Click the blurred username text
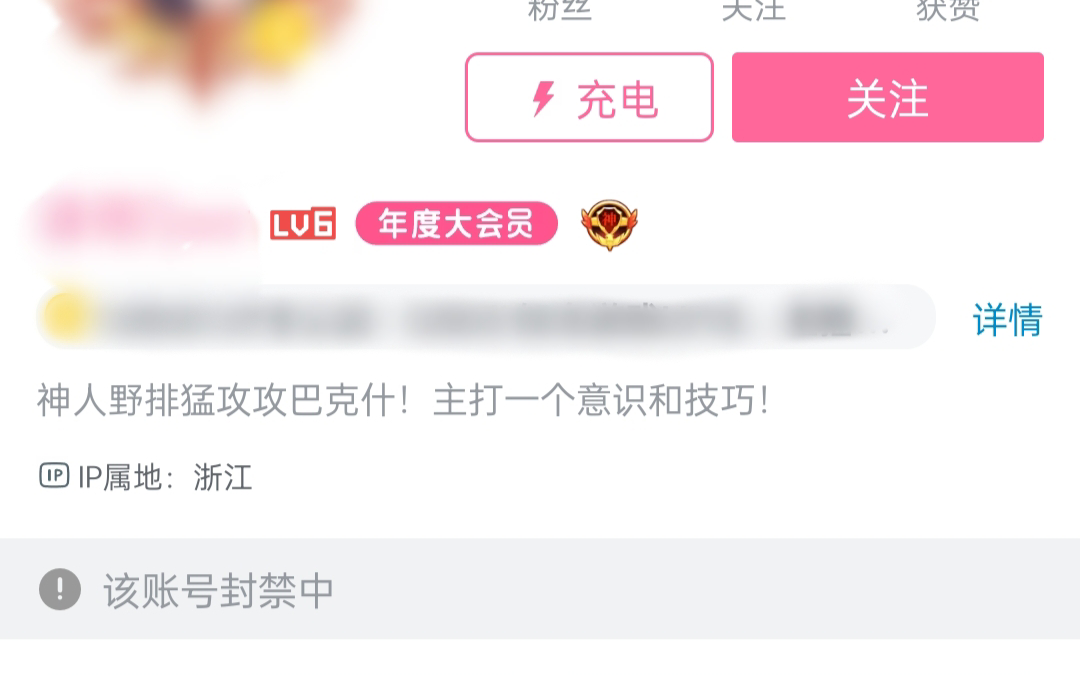Image resolution: width=1080 pixels, height=675 pixels. 143,224
